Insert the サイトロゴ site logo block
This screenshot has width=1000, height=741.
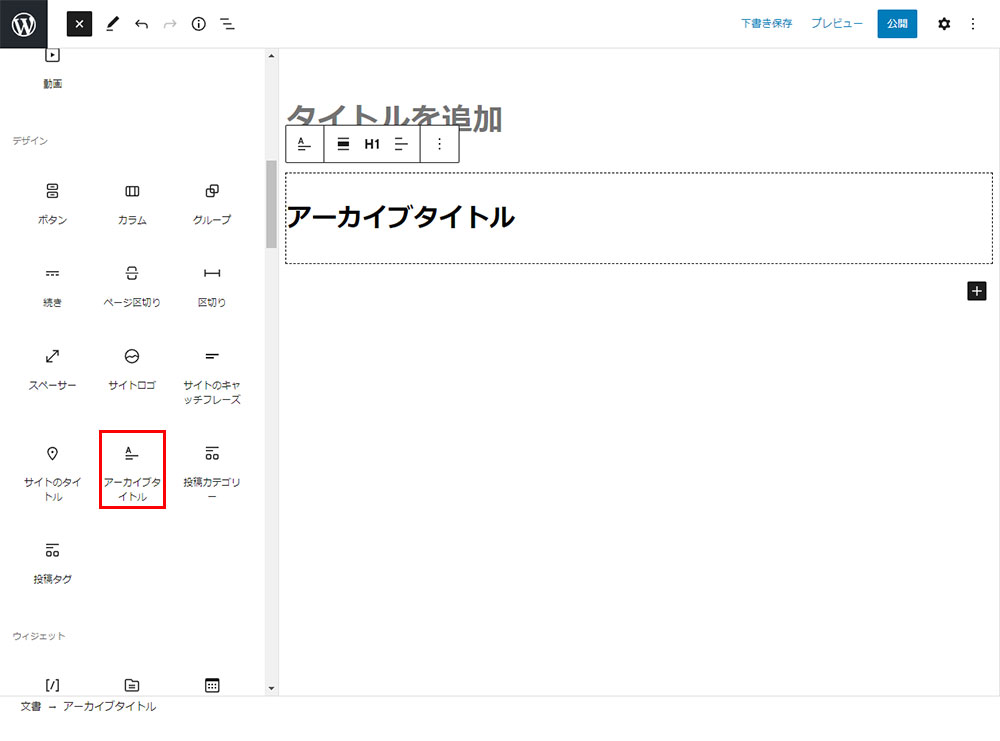click(132, 367)
